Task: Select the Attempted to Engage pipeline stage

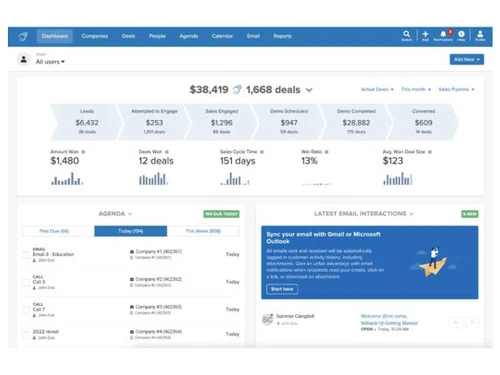Action: pos(154,122)
